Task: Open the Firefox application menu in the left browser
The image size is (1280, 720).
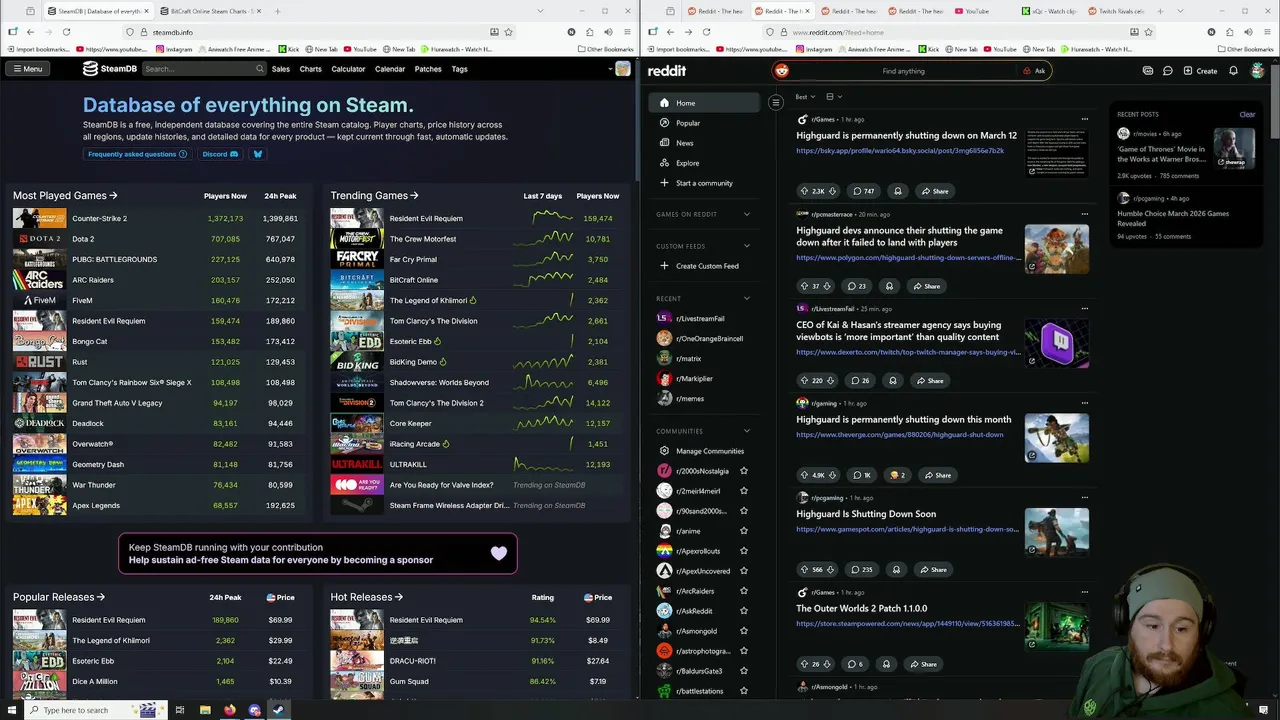Action: pyautogui.click(x=627, y=32)
